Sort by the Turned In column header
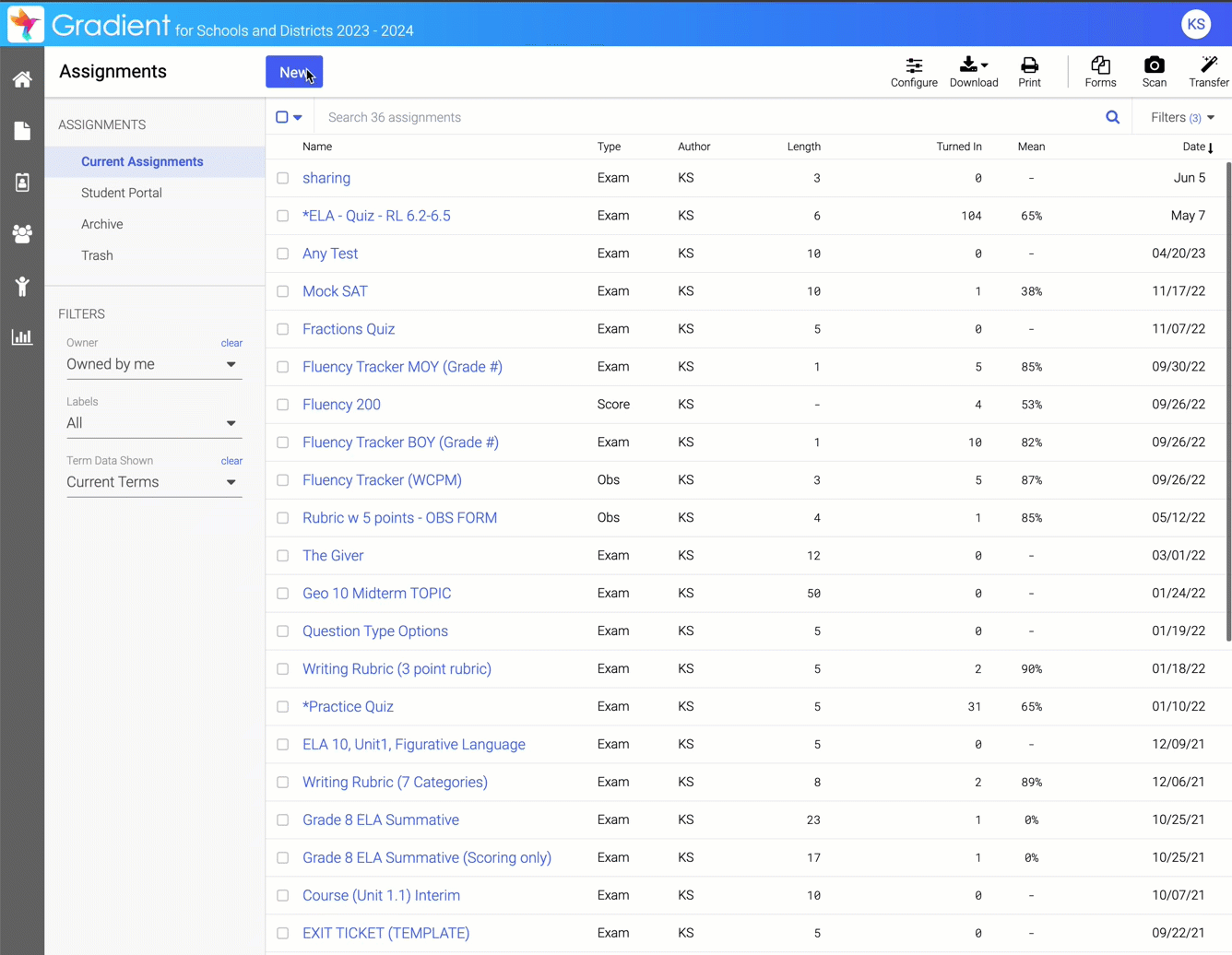Viewport: 1232px width, 955px height. (x=959, y=147)
